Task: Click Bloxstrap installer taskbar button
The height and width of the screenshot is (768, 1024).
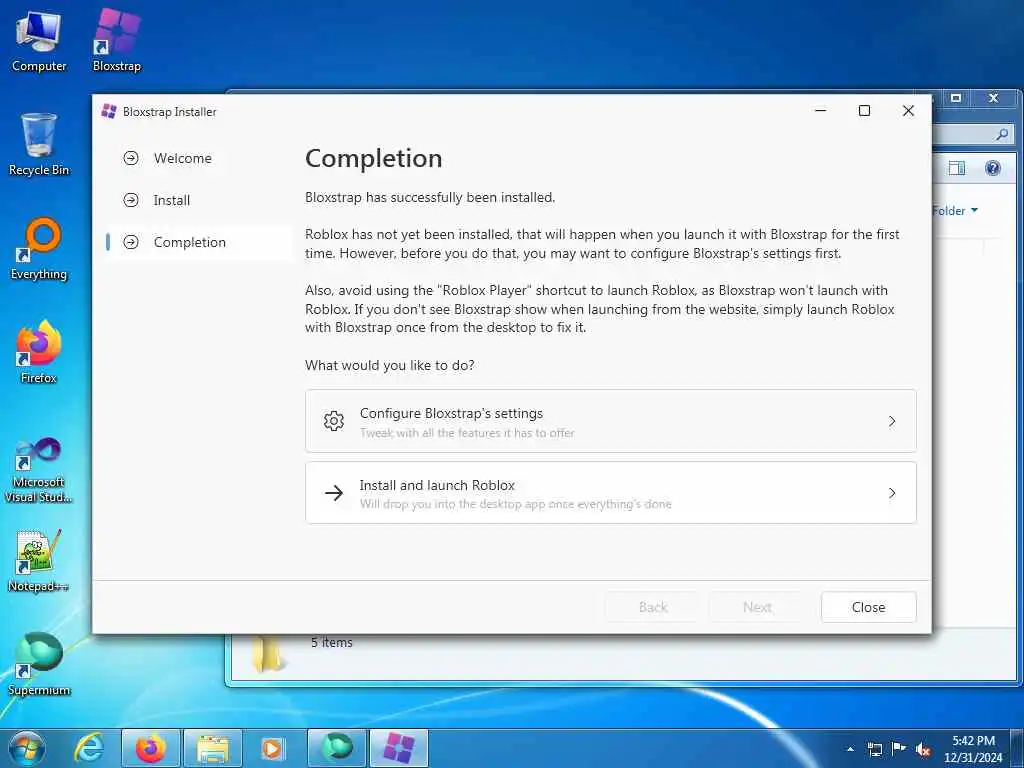Action: pos(399,748)
